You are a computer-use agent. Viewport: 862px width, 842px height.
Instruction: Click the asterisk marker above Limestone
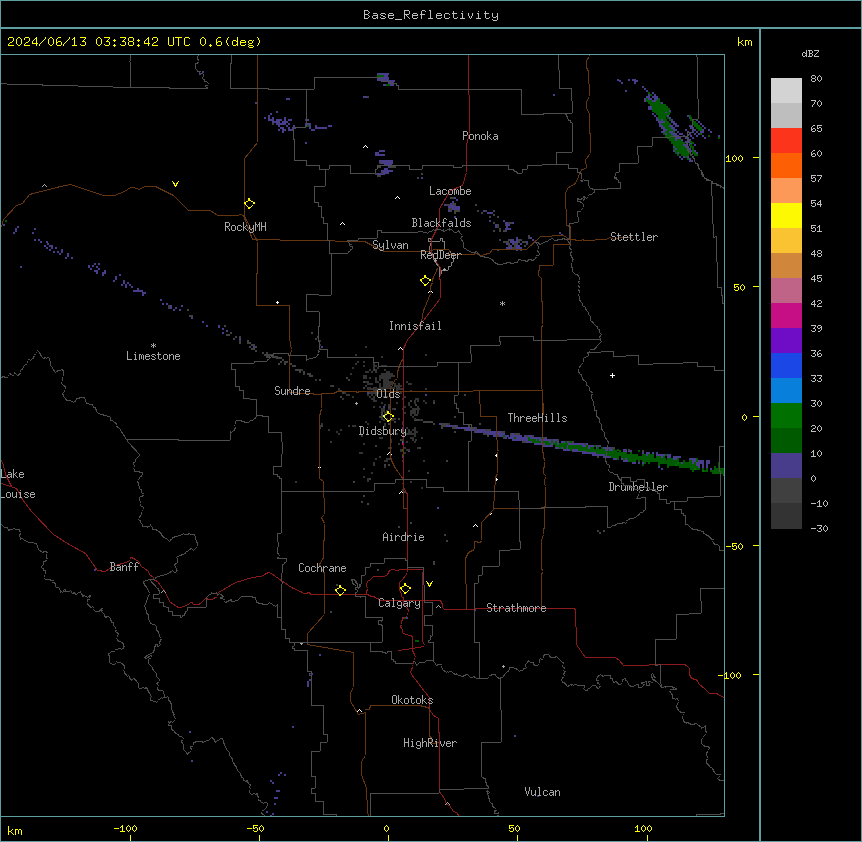(x=153, y=345)
